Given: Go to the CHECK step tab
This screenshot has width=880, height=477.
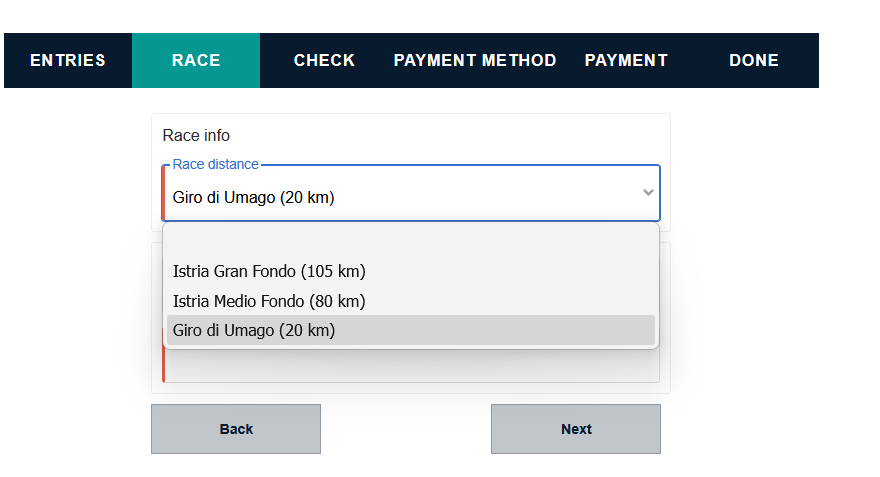Looking at the screenshot, I should coord(324,60).
